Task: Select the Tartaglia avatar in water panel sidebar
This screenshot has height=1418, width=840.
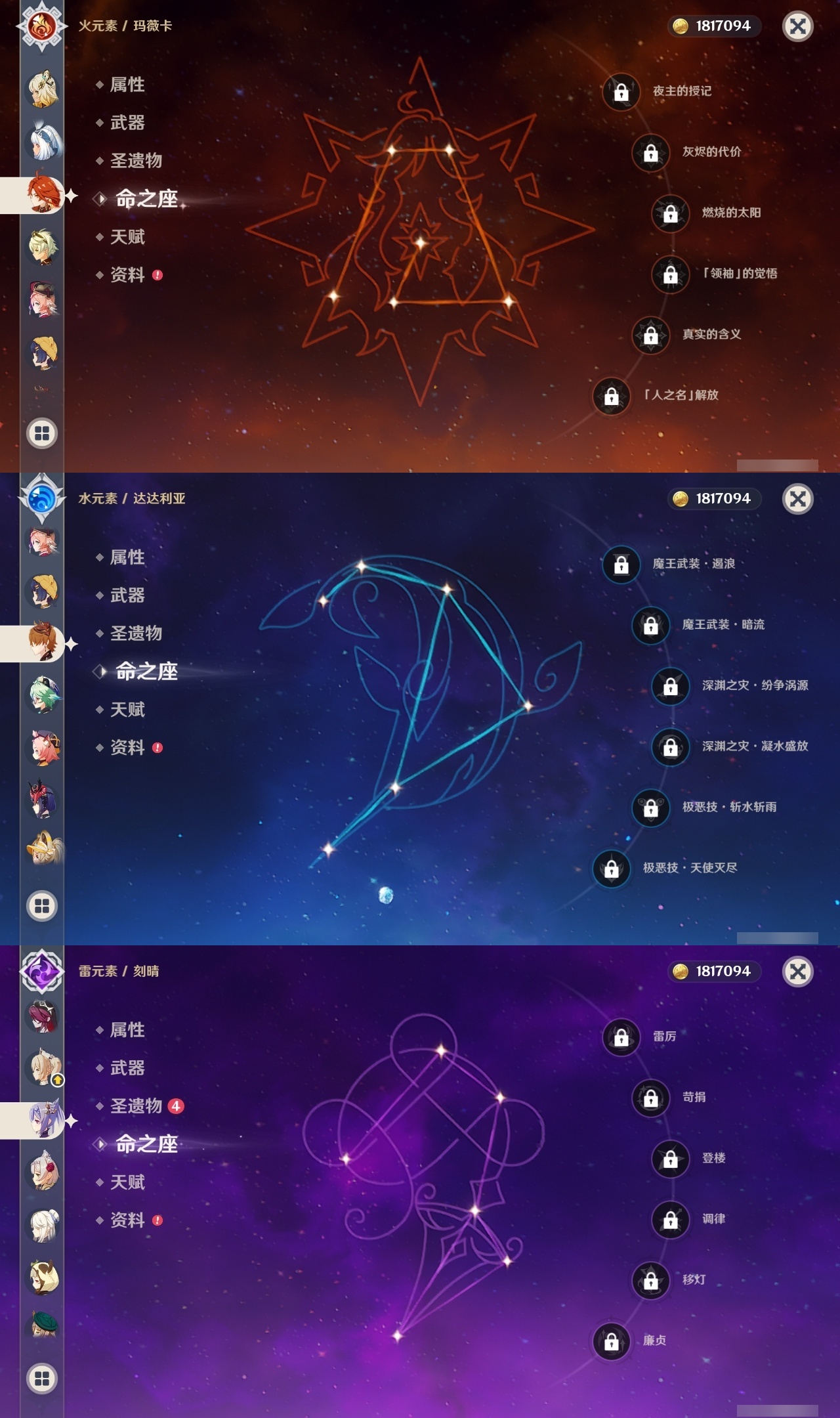Action: pyautogui.click(x=43, y=642)
